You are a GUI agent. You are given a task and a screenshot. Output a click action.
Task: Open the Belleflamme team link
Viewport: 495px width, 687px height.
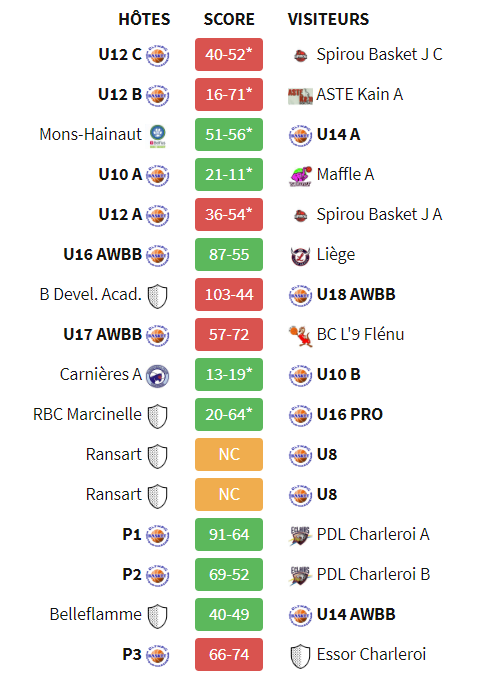95,614
